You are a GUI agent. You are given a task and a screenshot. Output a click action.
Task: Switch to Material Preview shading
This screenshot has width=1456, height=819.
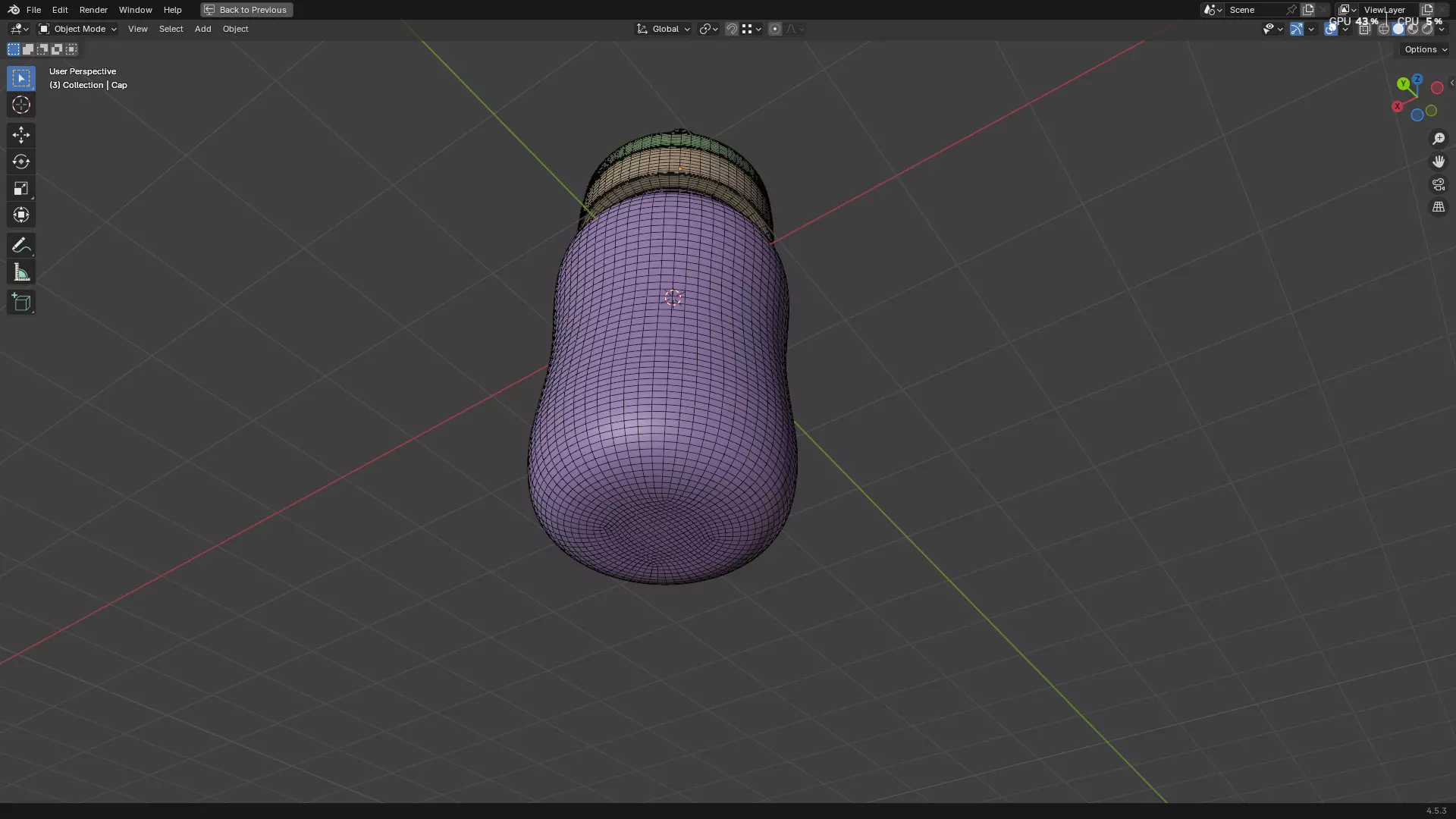pos(1413,29)
